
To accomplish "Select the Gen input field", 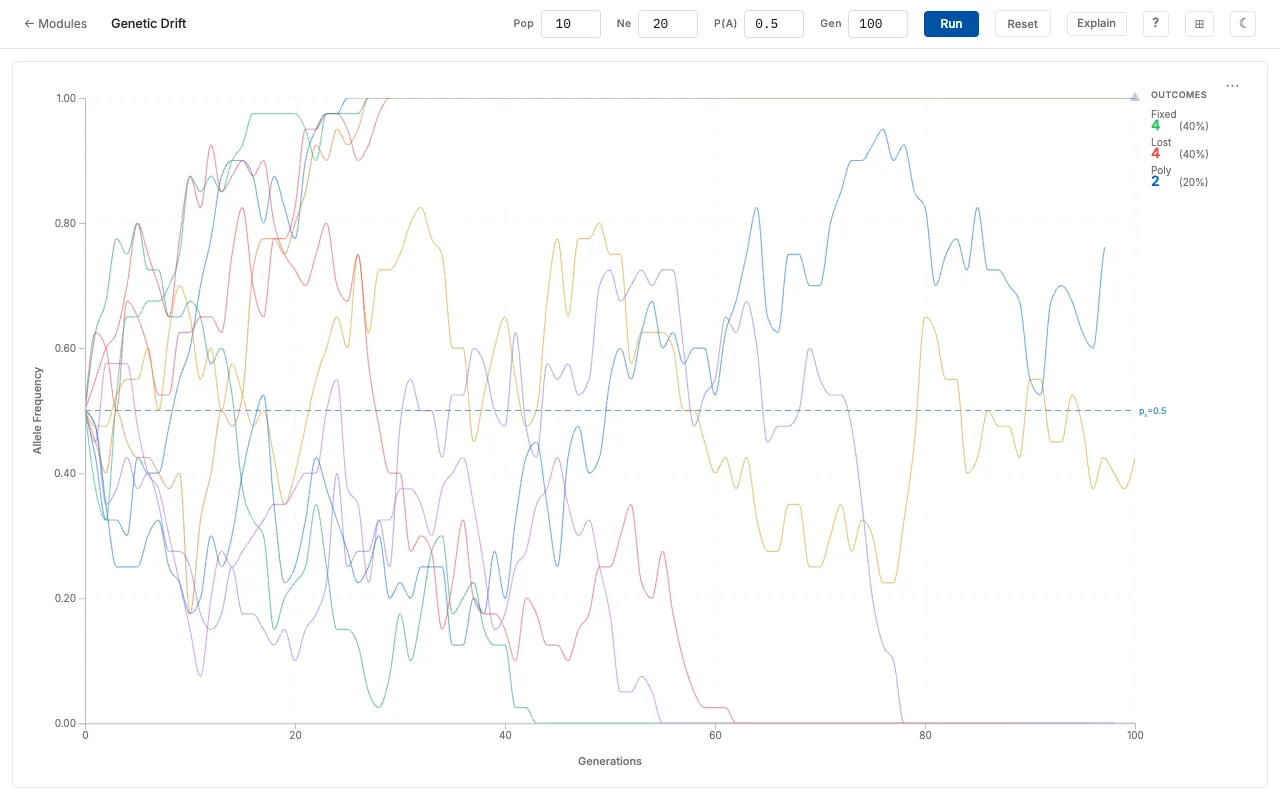I will [x=878, y=24].
